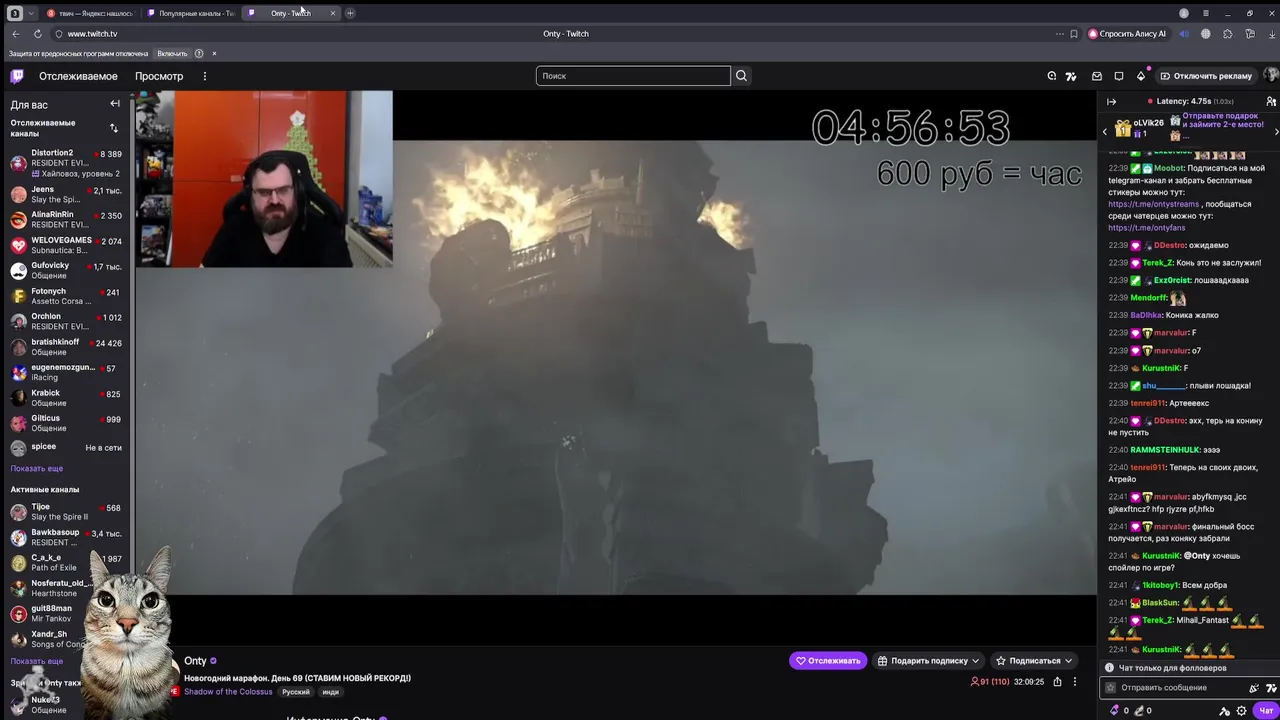1280x720 pixels.
Task: Open the Shadow of the Colossus category link
Action: tap(228, 692)
